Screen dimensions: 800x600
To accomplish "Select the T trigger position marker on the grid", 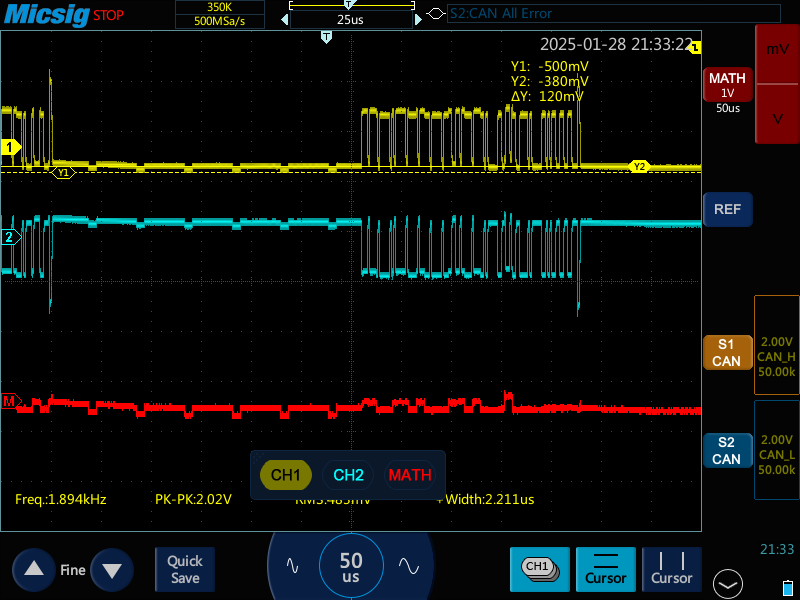I will pos(327,37).
